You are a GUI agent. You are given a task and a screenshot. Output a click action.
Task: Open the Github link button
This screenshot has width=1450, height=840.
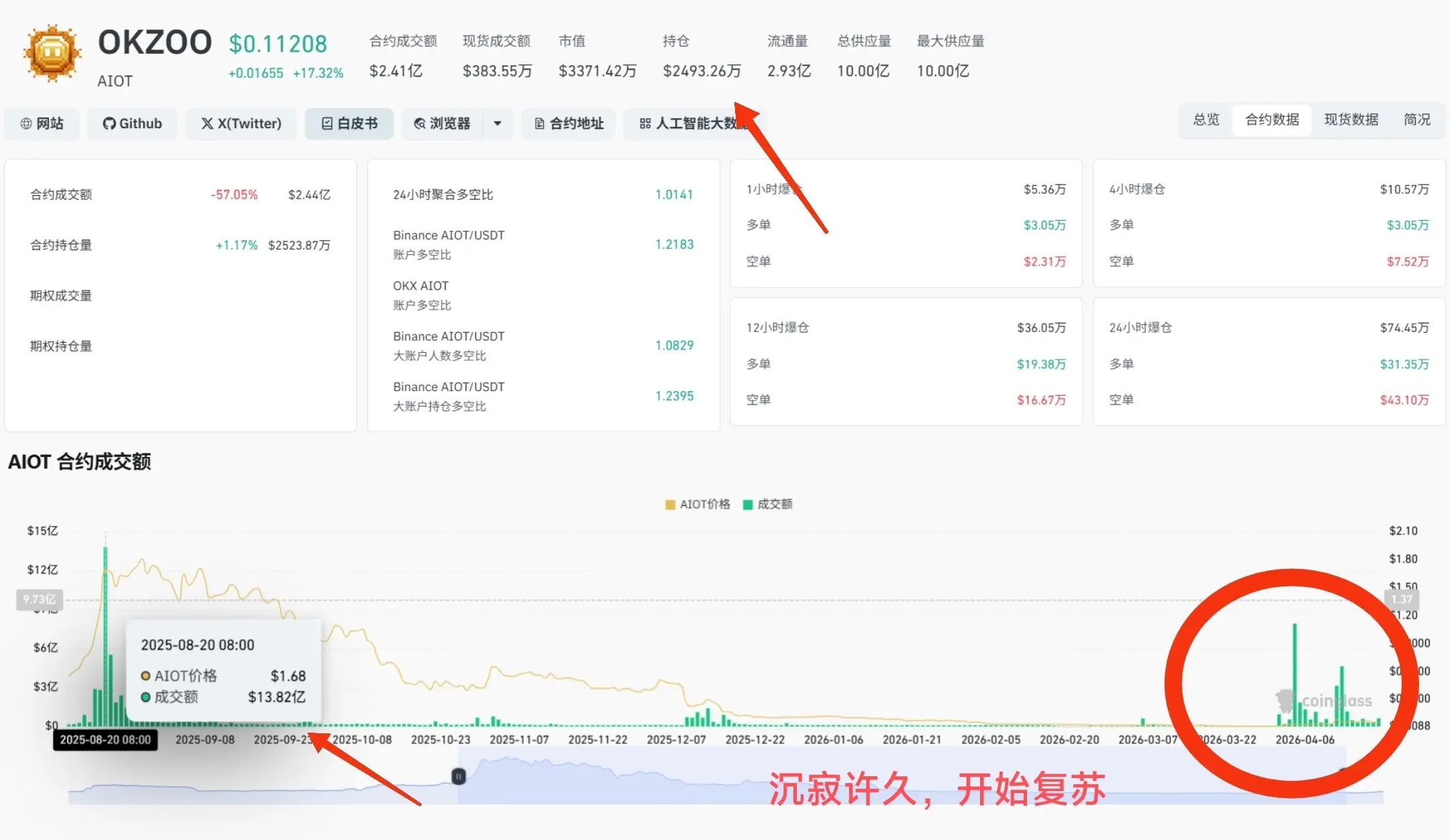(x=132, y=123)
